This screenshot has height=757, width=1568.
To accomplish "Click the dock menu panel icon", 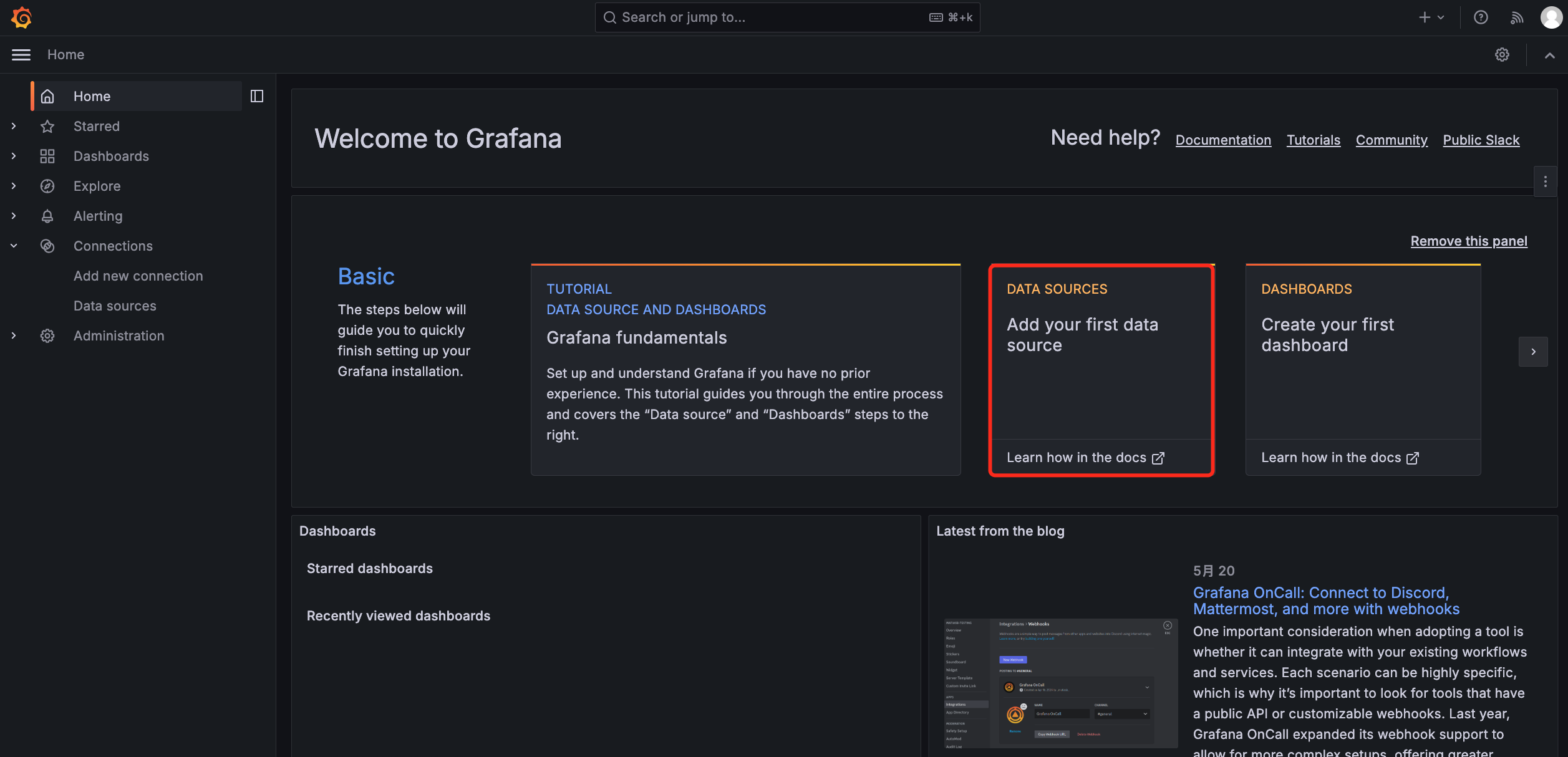I will point(257,96).
